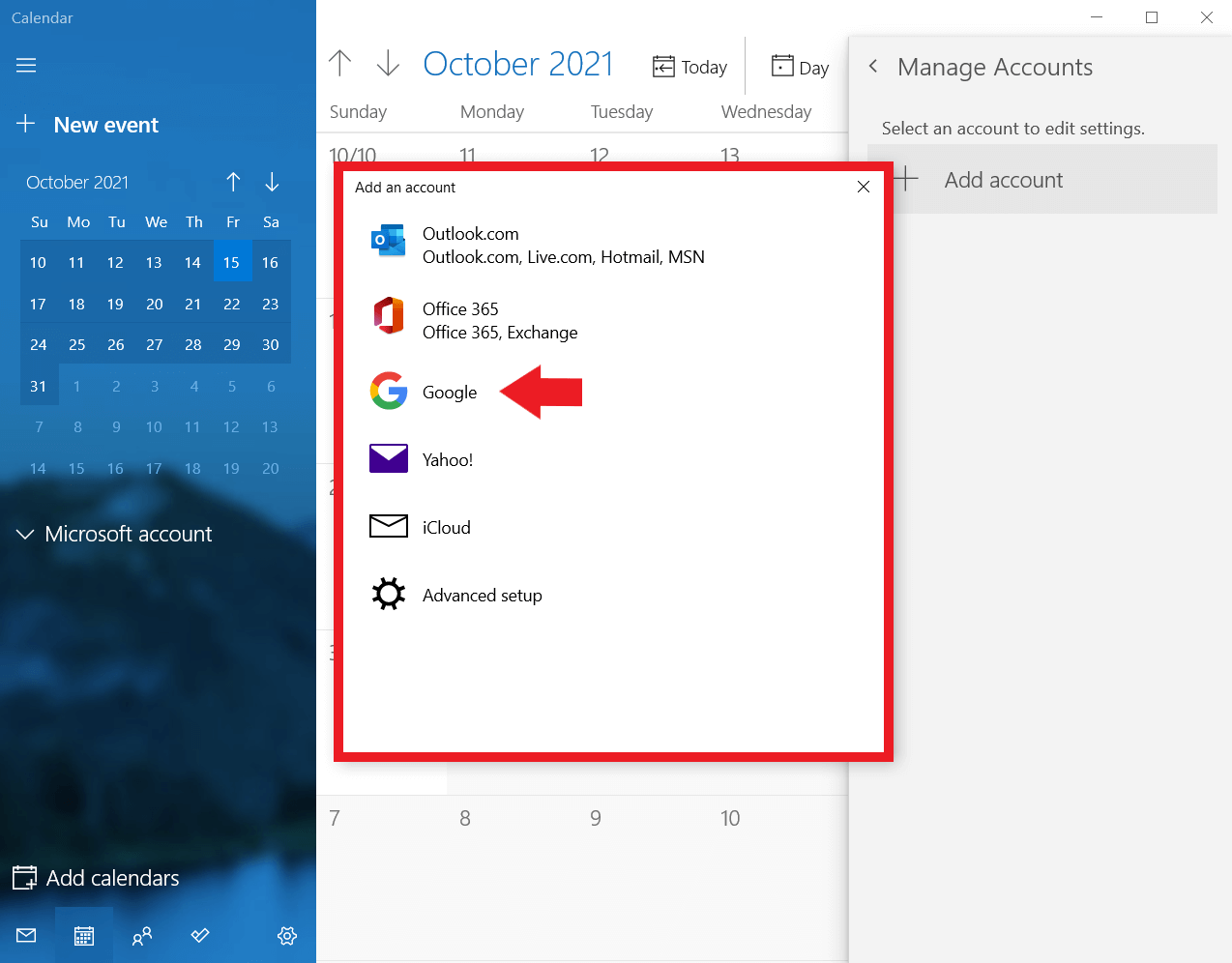
Task: Maximize the Calendar window
Action: pyautogui.click(x=1152, y=17)
